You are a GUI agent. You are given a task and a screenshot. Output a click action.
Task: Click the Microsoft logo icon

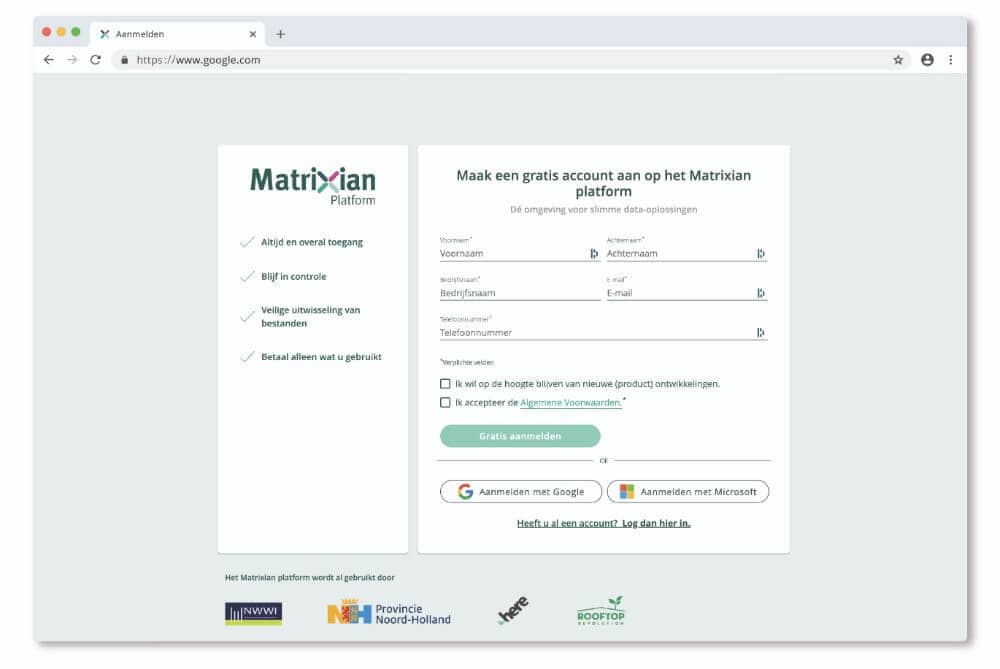click(x=627, y=492)
